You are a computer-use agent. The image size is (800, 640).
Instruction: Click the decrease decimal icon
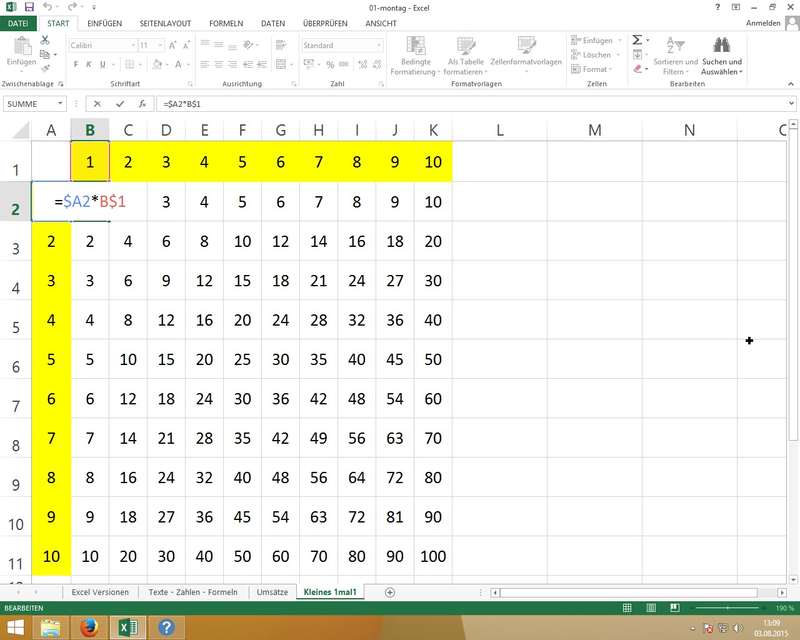[x=377, y=64]
